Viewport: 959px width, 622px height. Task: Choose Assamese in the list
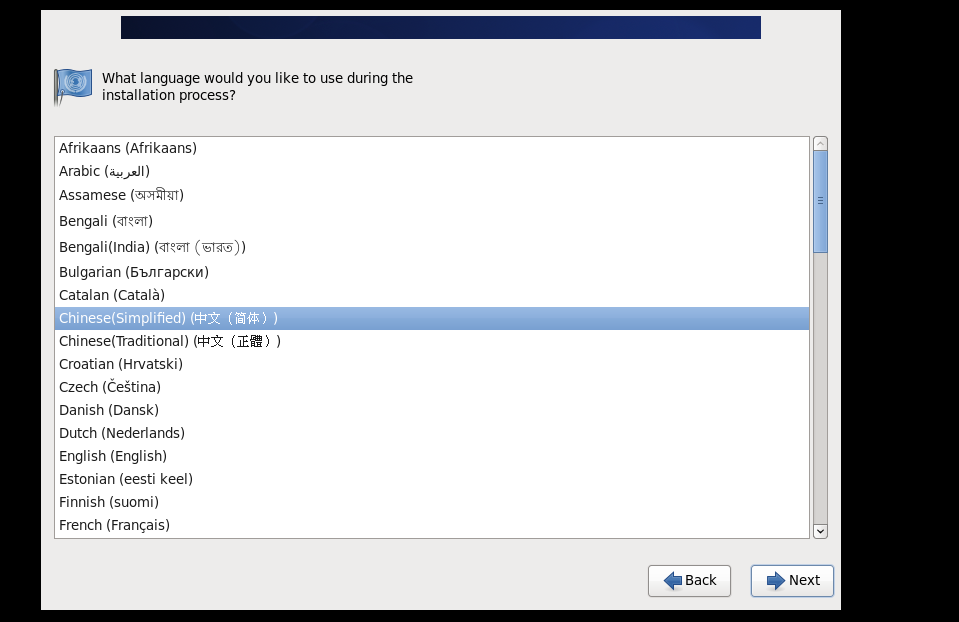432,195
